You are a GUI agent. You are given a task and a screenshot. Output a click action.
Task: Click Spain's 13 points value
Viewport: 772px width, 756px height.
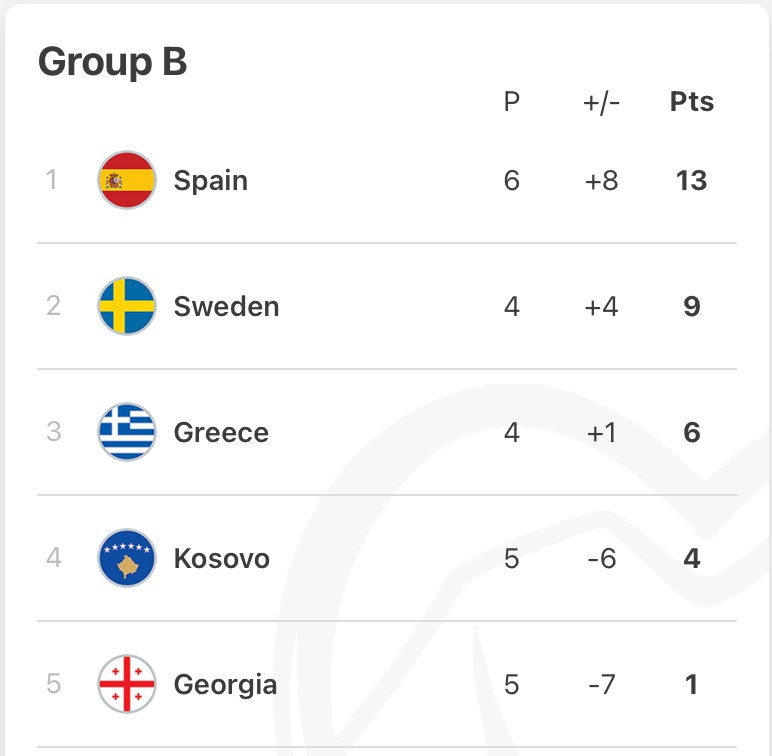[692, 180]
